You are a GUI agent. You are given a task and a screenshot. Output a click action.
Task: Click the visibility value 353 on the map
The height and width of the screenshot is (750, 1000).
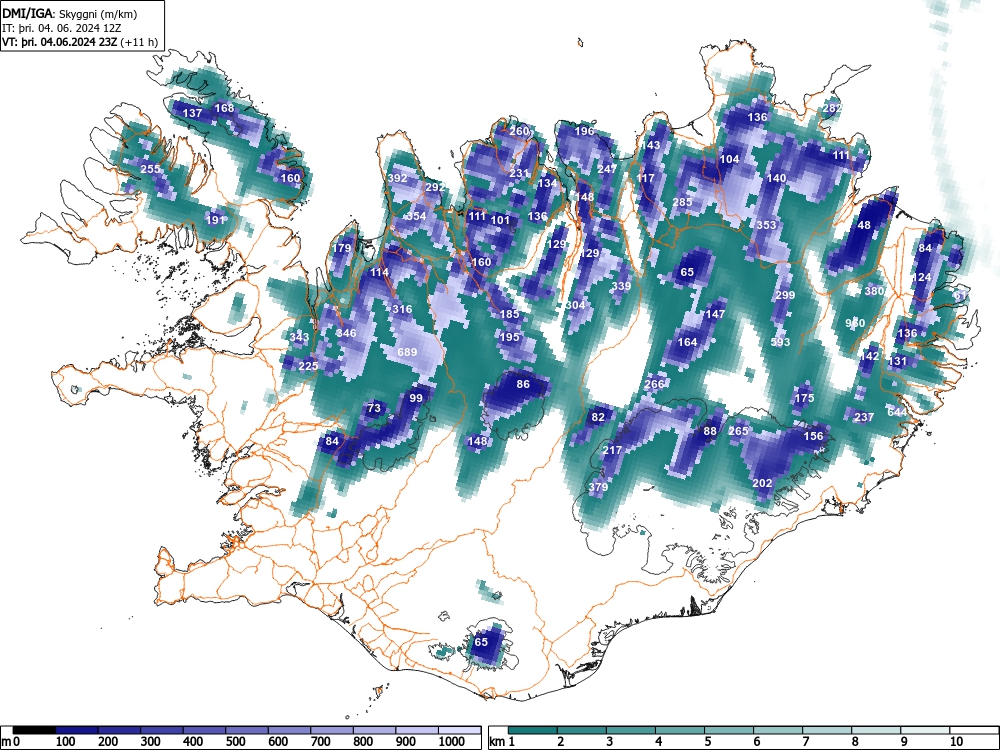point(766,224)
